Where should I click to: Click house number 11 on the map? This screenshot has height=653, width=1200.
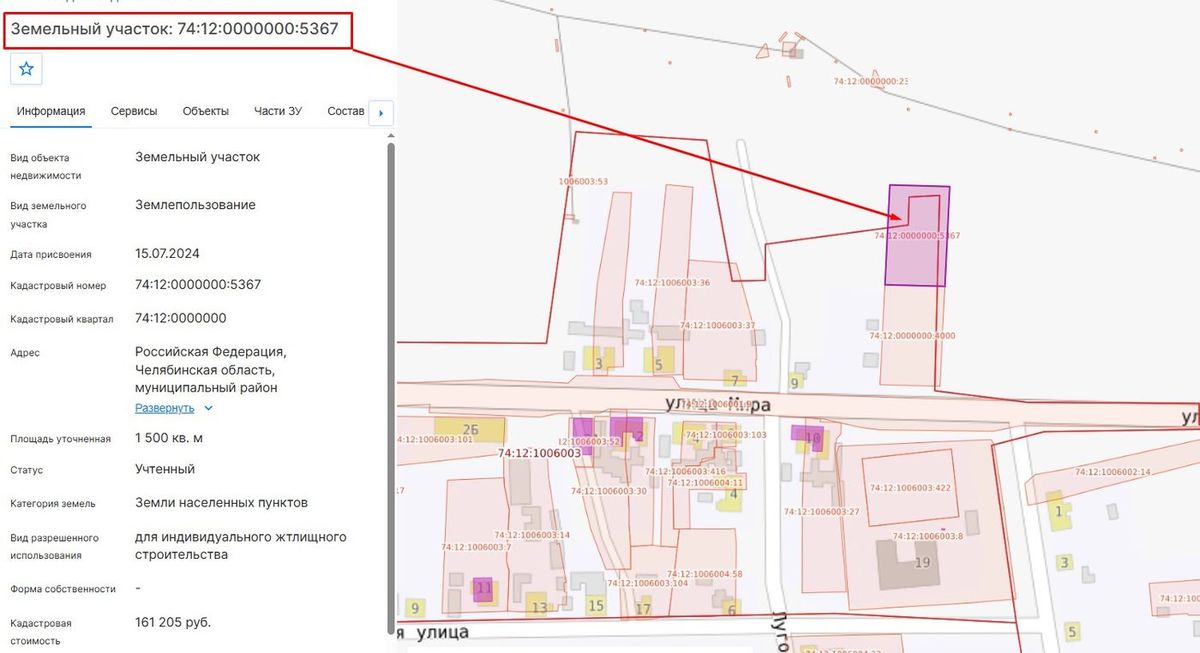click(x=483, y=589)
